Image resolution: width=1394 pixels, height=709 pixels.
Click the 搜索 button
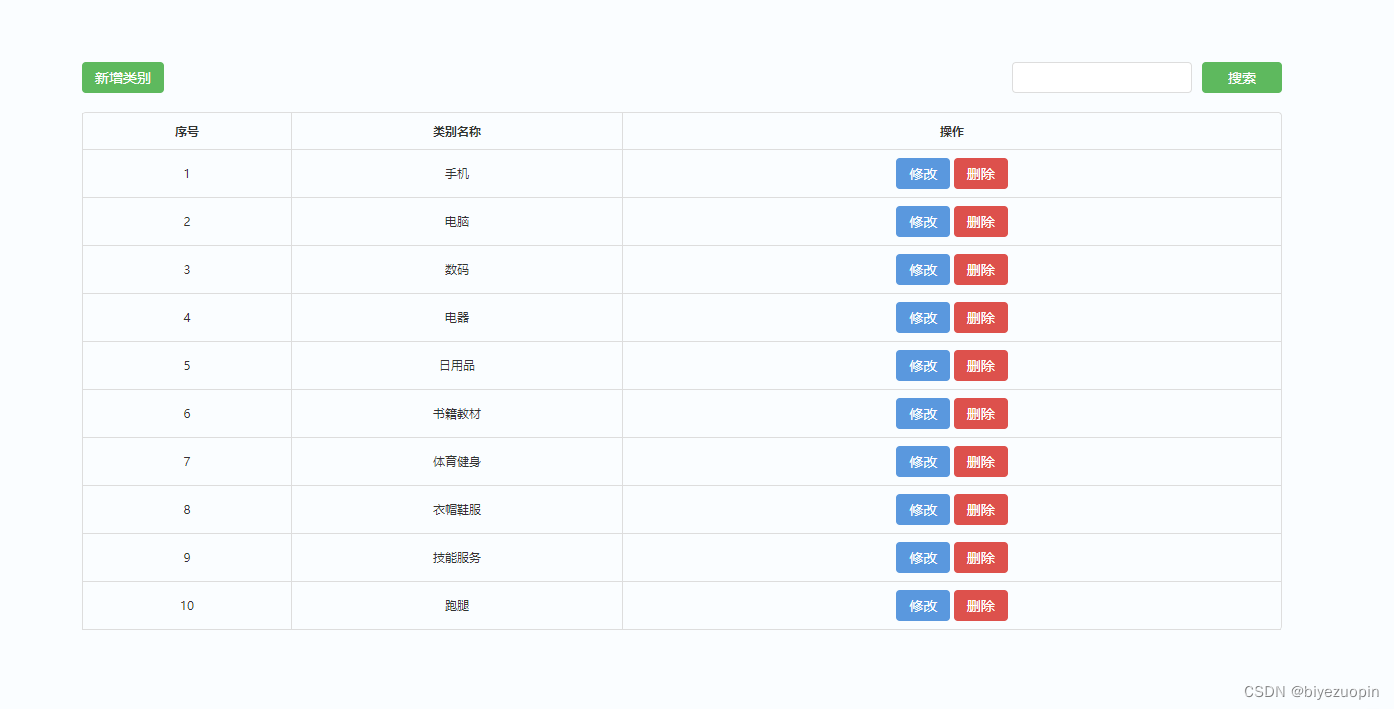[x=1241, y=77]
